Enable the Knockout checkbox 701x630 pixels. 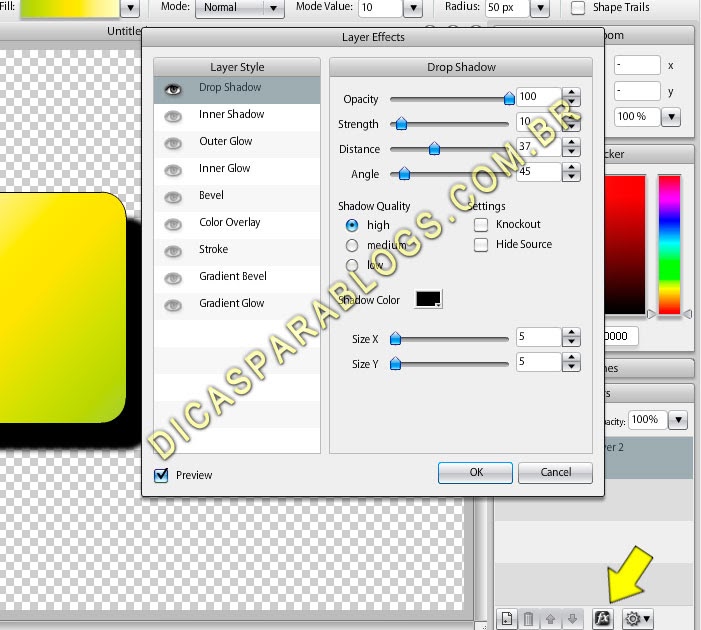(481, 224)
